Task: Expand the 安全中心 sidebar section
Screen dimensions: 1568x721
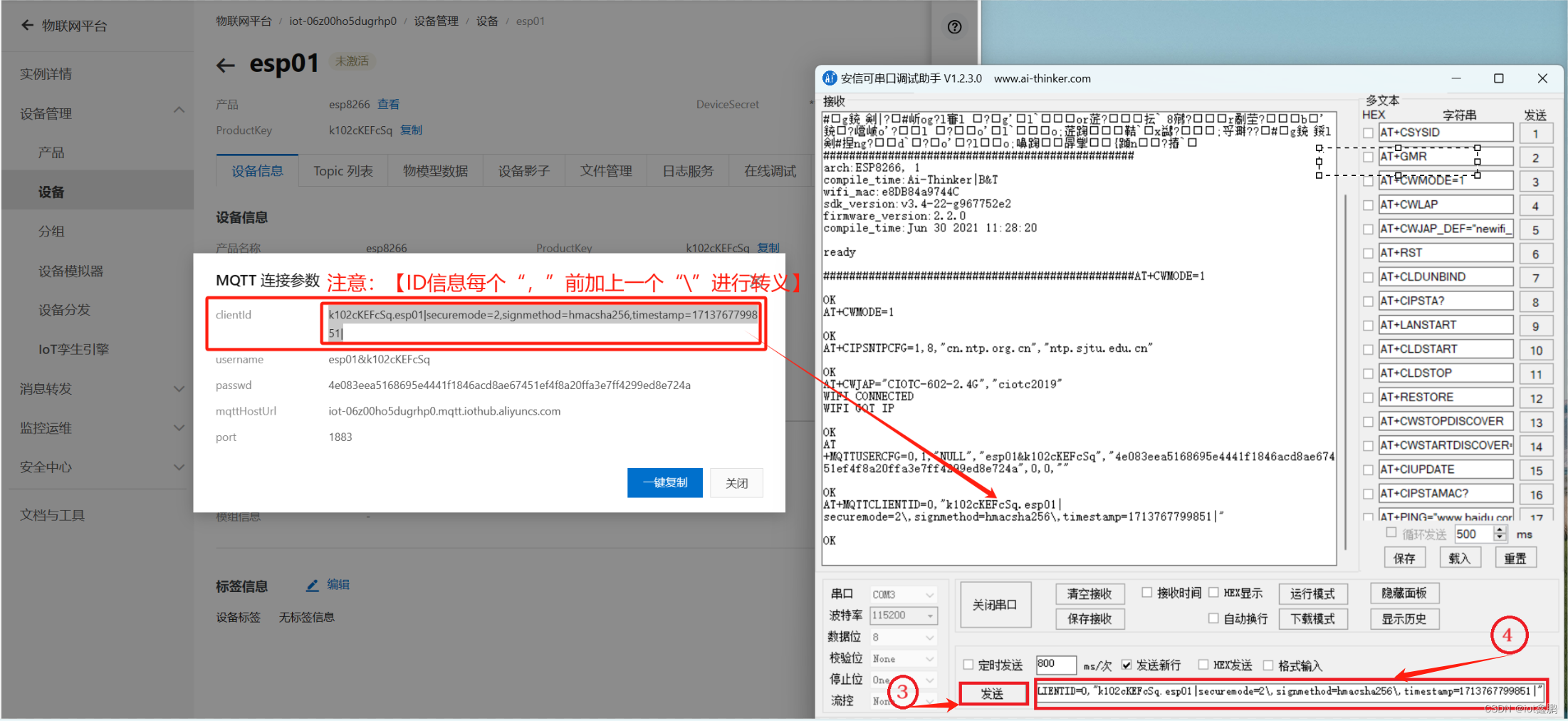Action: [x=179, y=467]
